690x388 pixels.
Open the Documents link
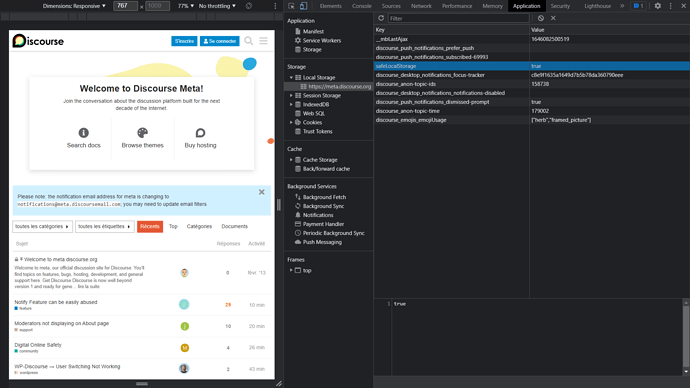235,227
